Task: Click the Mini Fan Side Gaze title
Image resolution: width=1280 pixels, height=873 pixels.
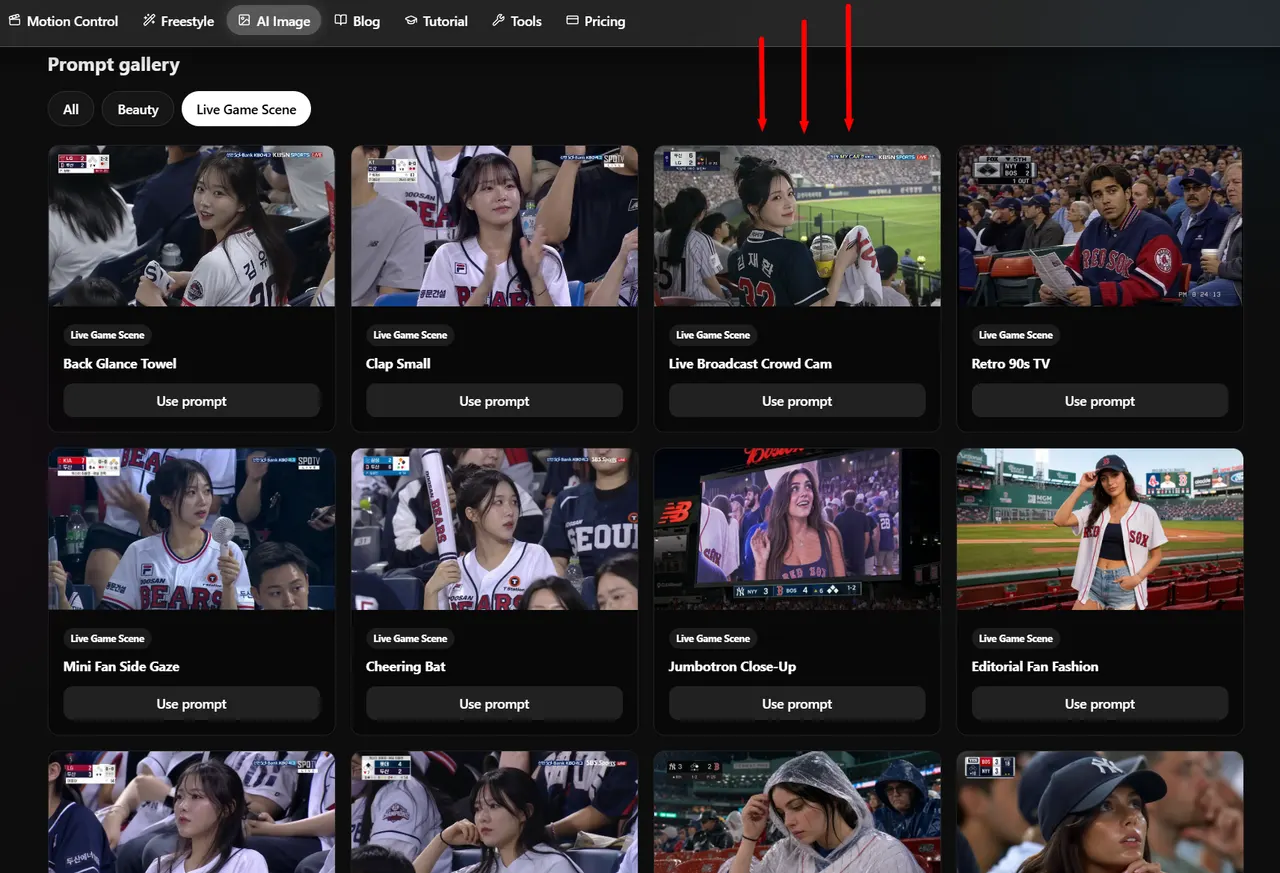Action: click(x=121, y=667)
